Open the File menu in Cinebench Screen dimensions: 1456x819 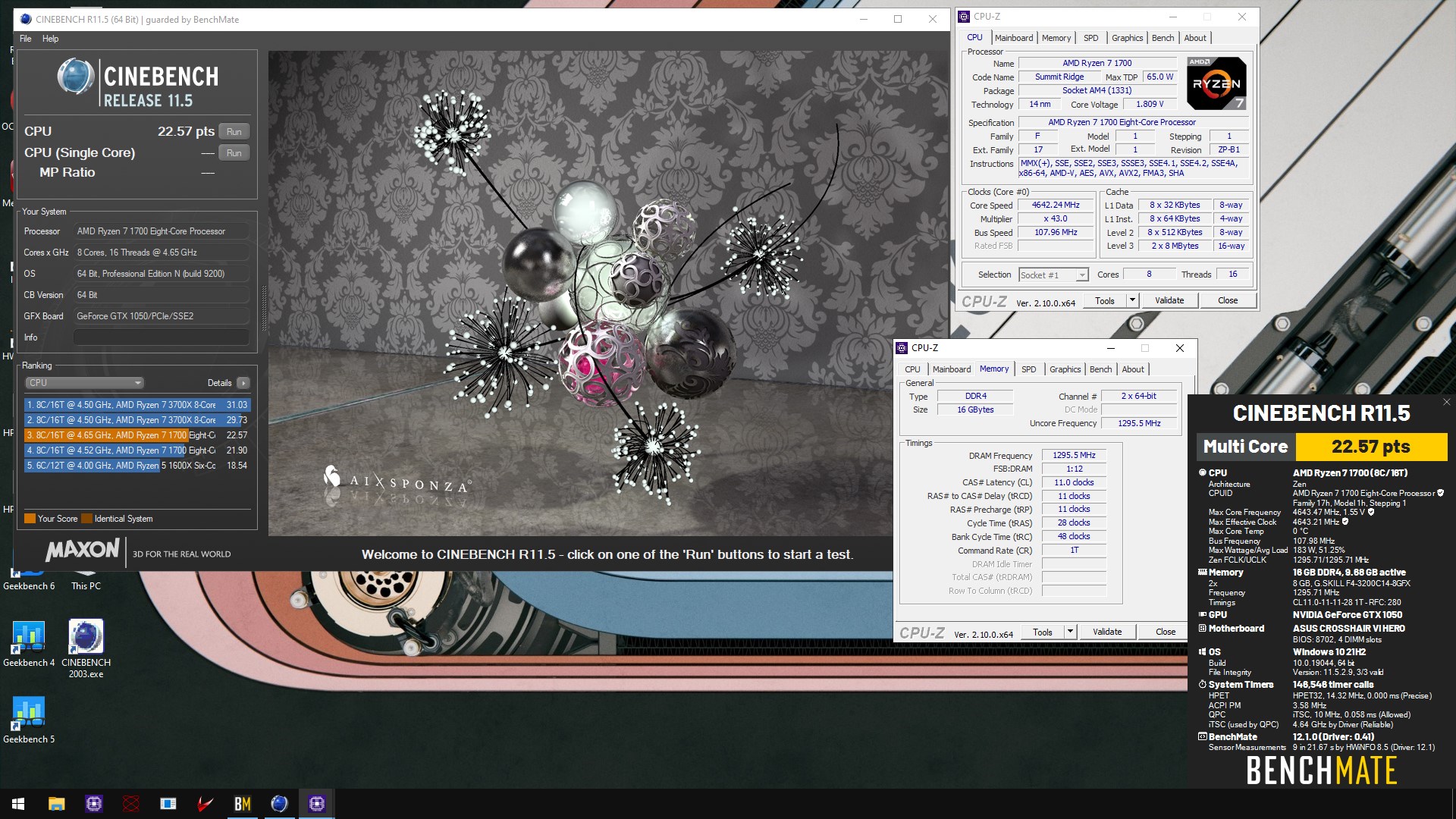tap(26, 39)
